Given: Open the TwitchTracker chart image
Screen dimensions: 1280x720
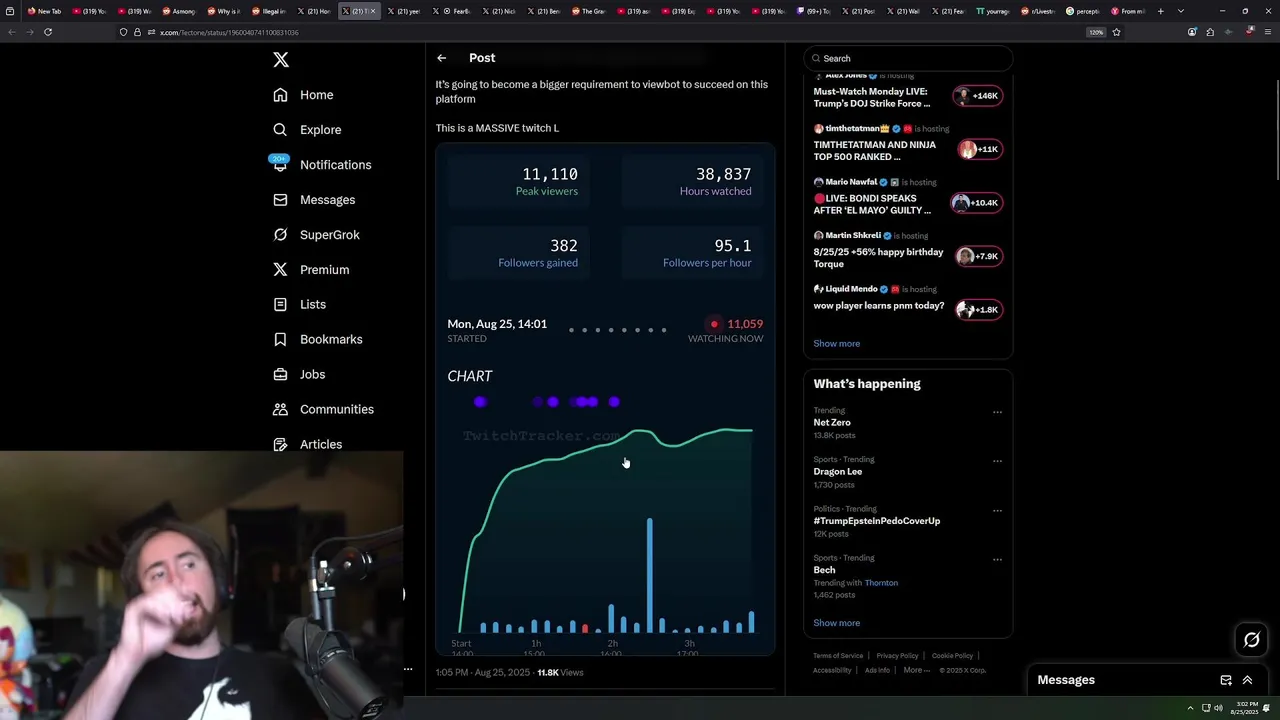Looking at the screenshot, I should pyautogui.click(x=605, y=399).
